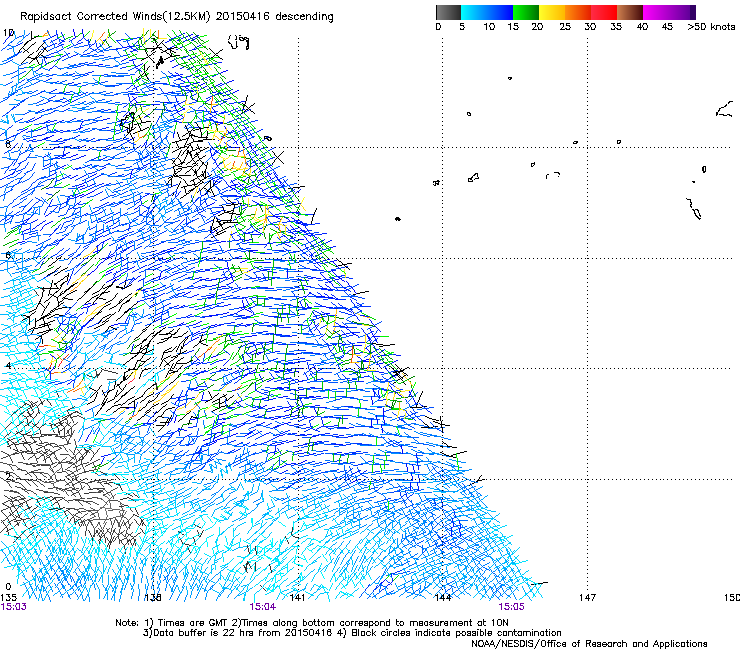Click the "NOAA/NESDIS/Office of Research and Applications" credit
This screenshot has width=740, height=650.
pyautogui.click(x=589, y=644)
